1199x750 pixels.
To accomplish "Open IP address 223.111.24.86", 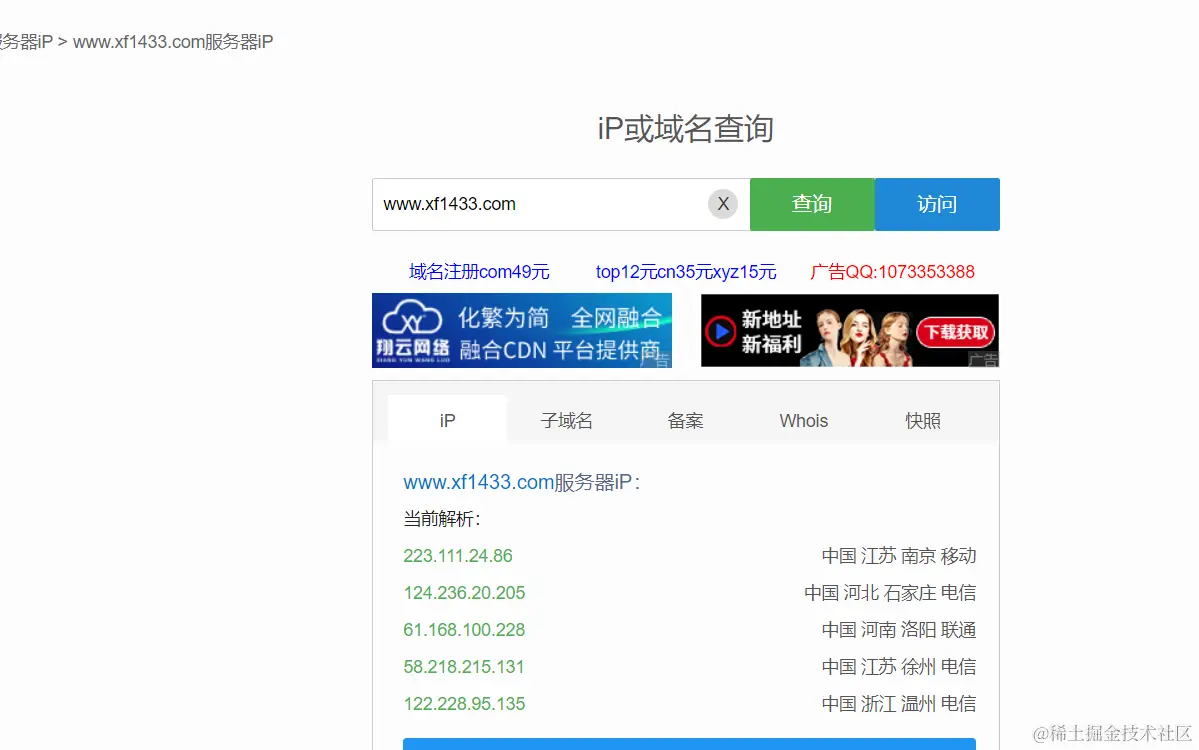I will [x=458, y=556].
